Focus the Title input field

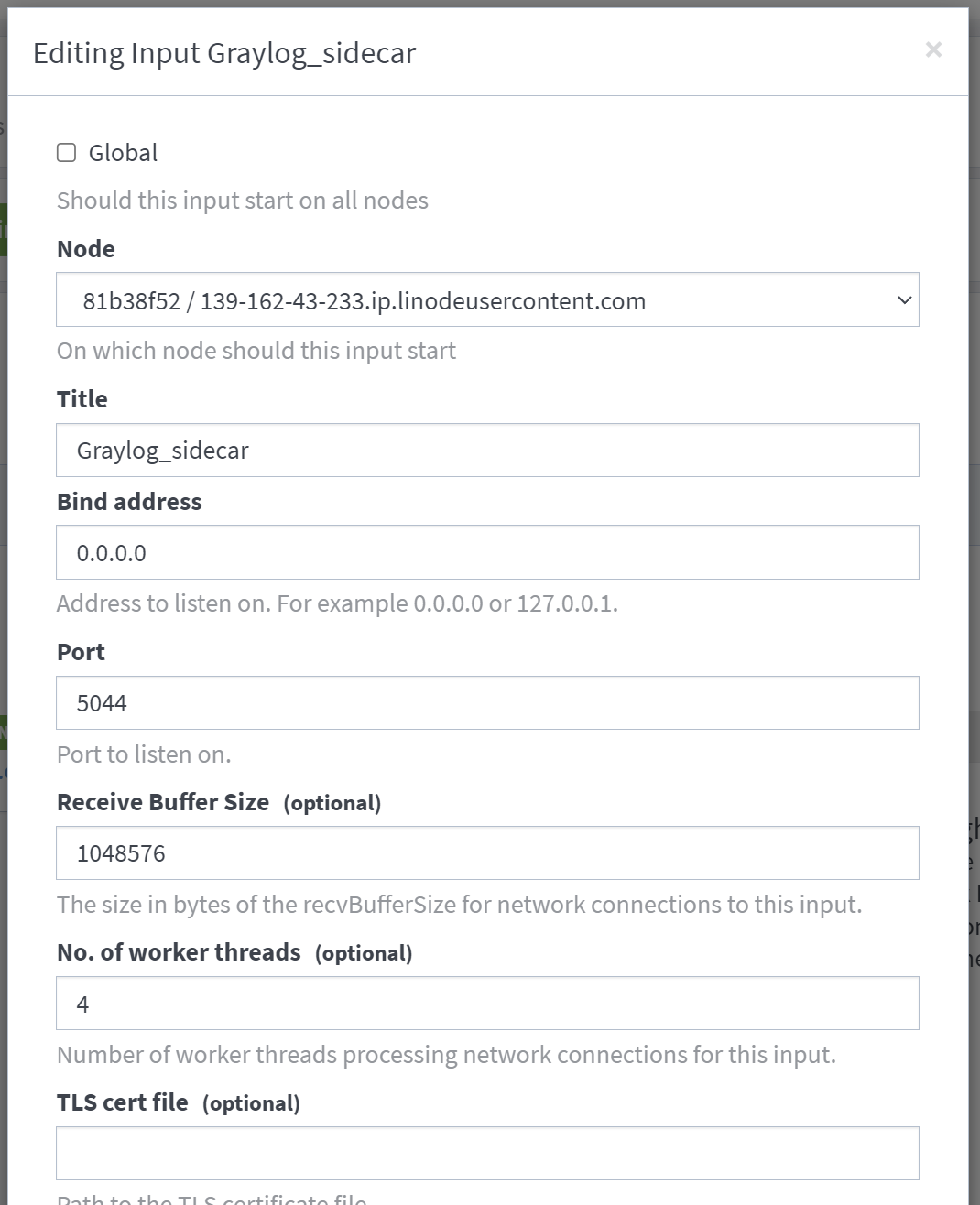pyautogui.click(x=487, y=451)
